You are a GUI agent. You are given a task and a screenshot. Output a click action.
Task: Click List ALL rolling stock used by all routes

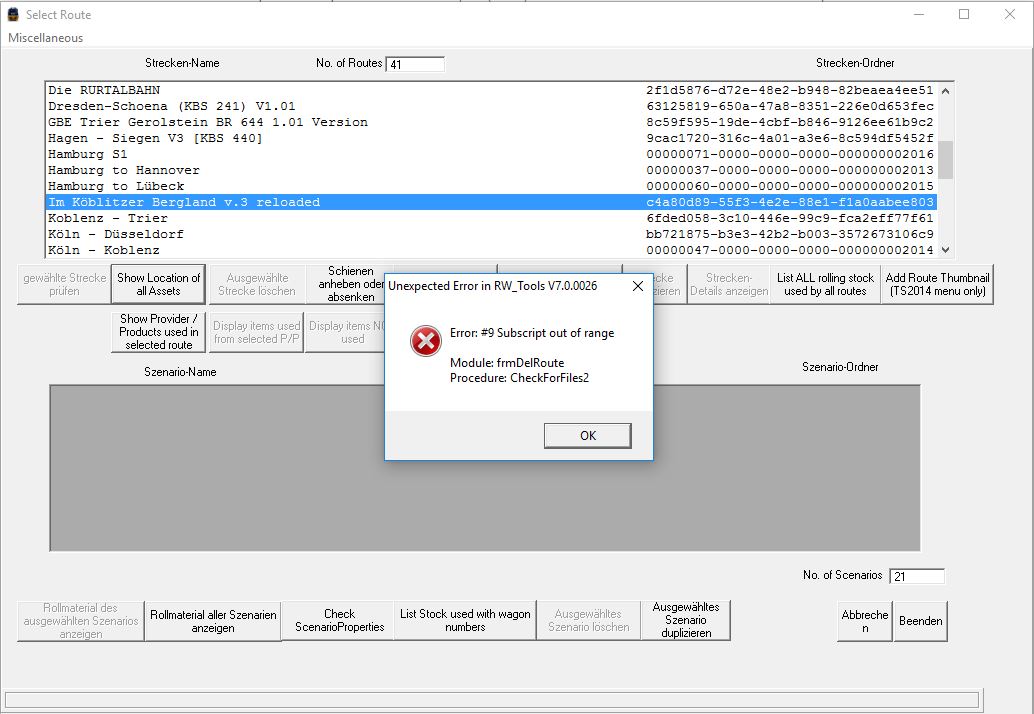(825, 284)
